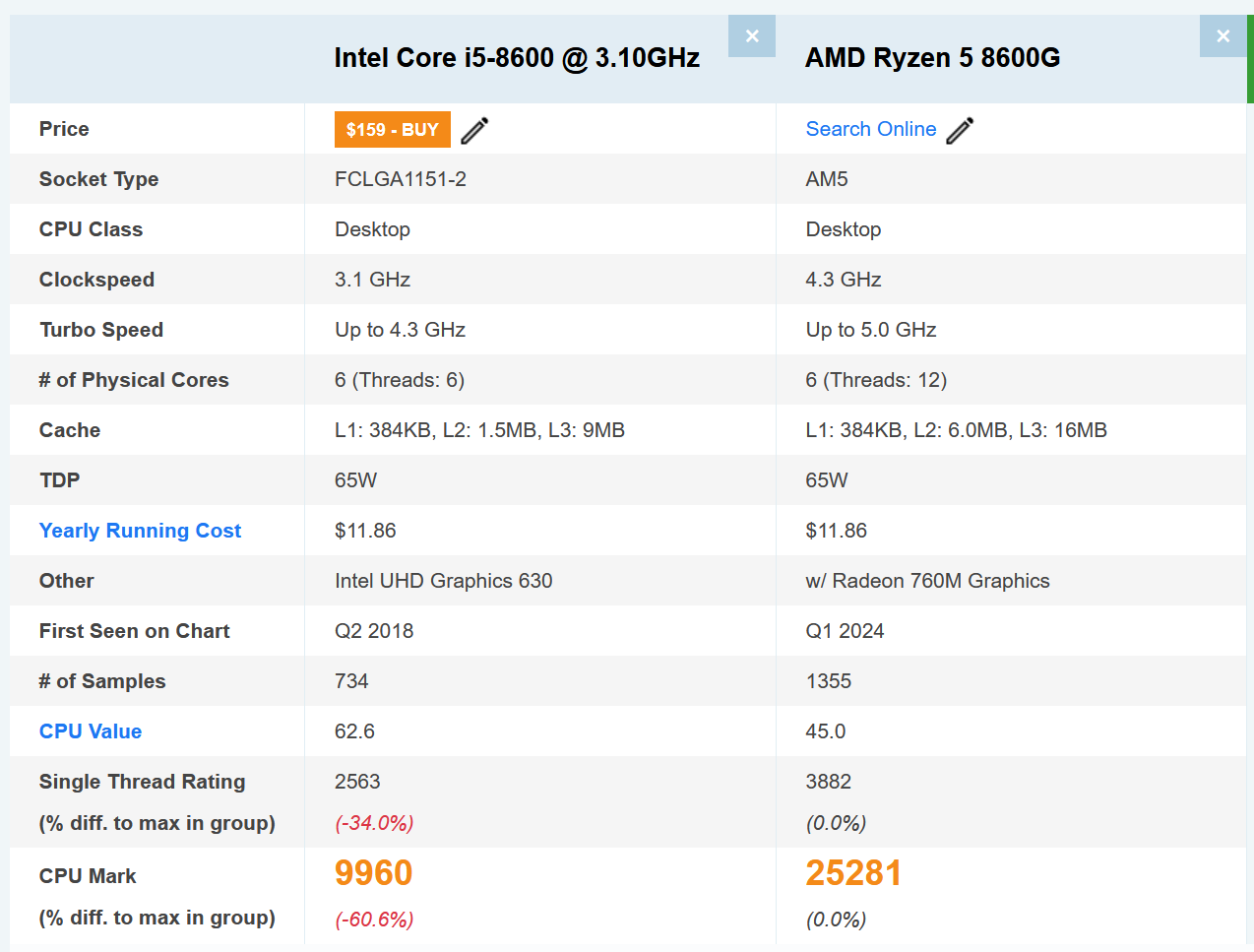Click the 9960 CPU Mark score
This screenshot has width=1254, height=952.
point(373,873)
